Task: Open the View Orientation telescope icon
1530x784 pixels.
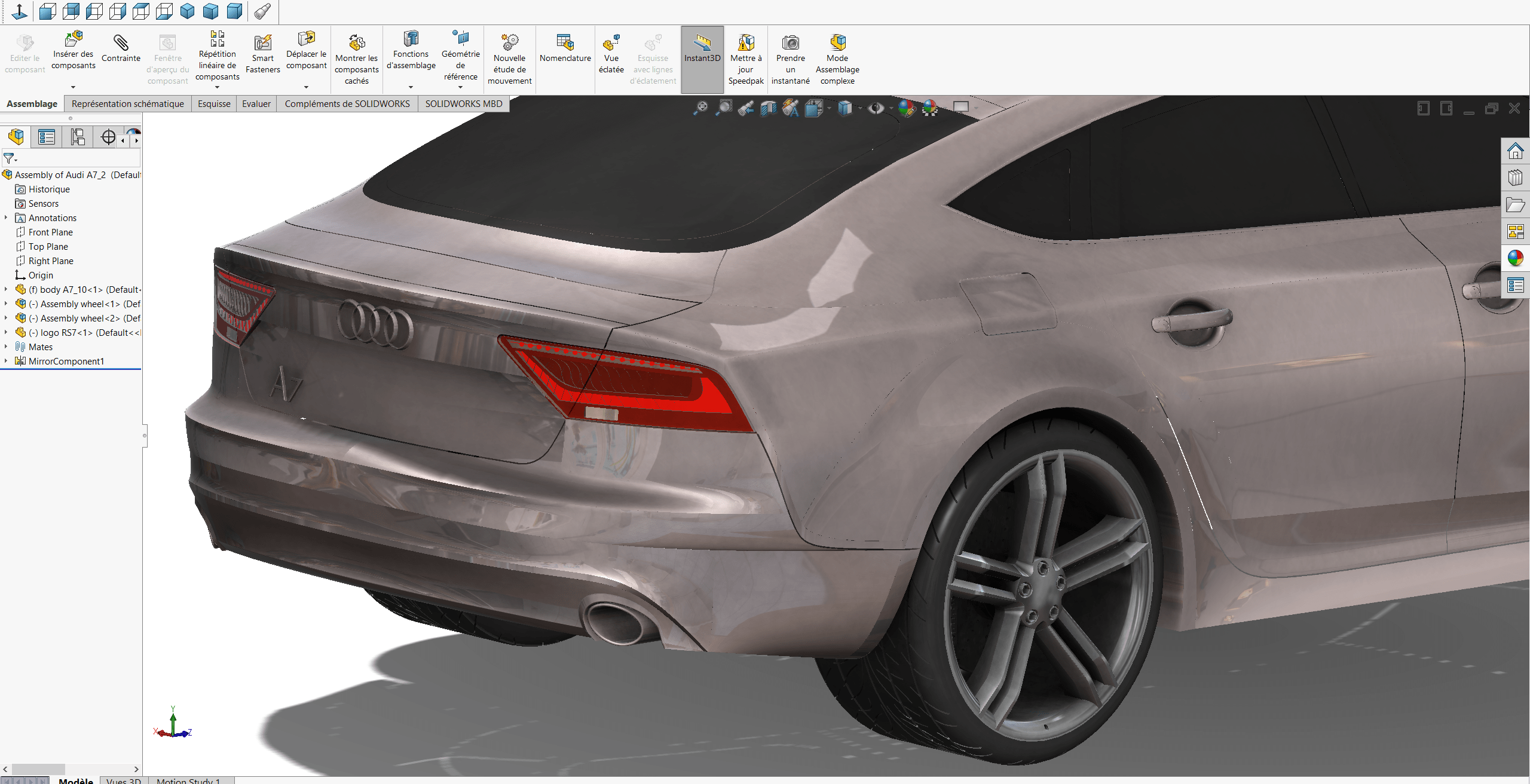Action: pyautogui.click(x=262, y=11)
